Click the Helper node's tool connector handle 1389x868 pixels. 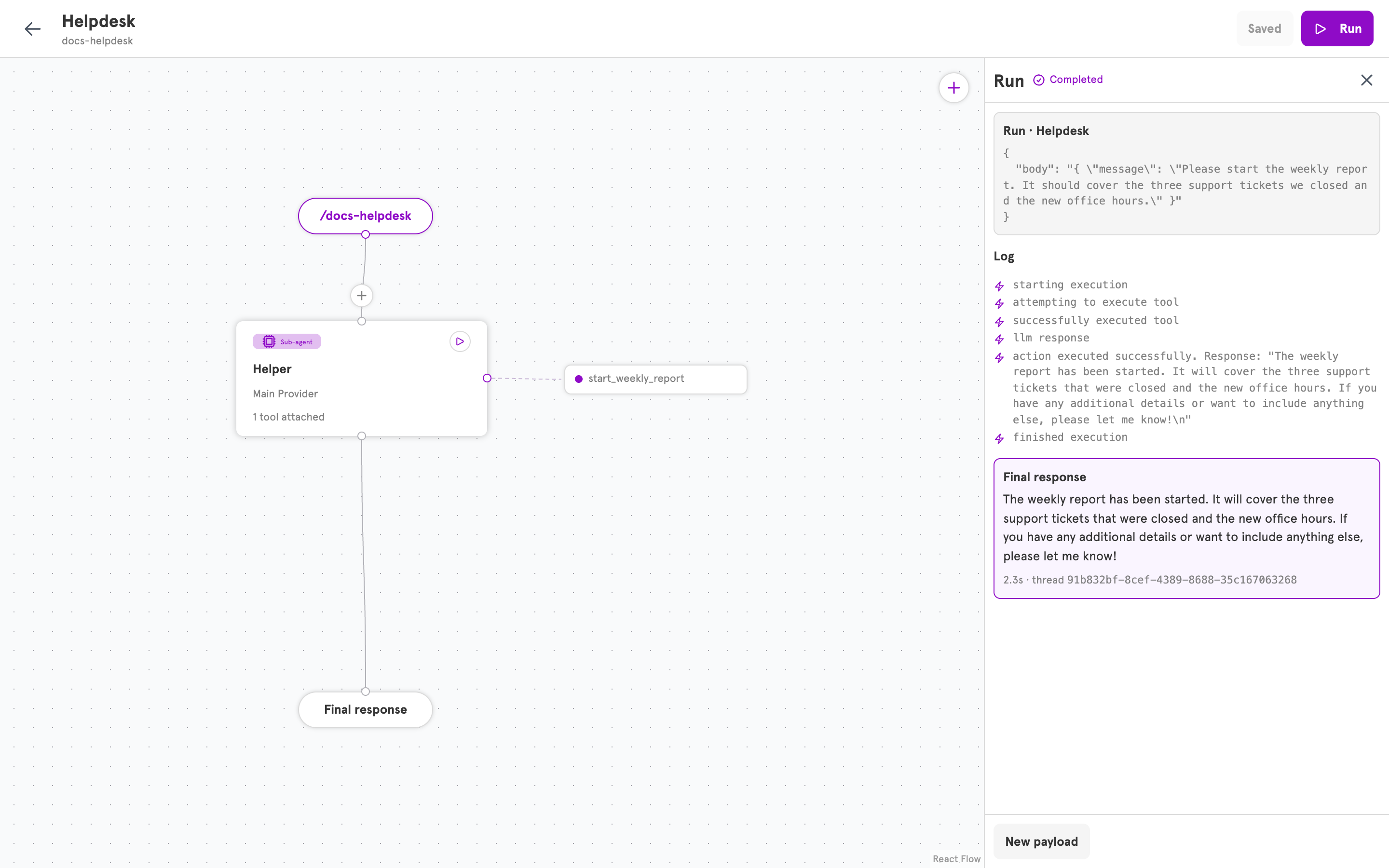487,378
